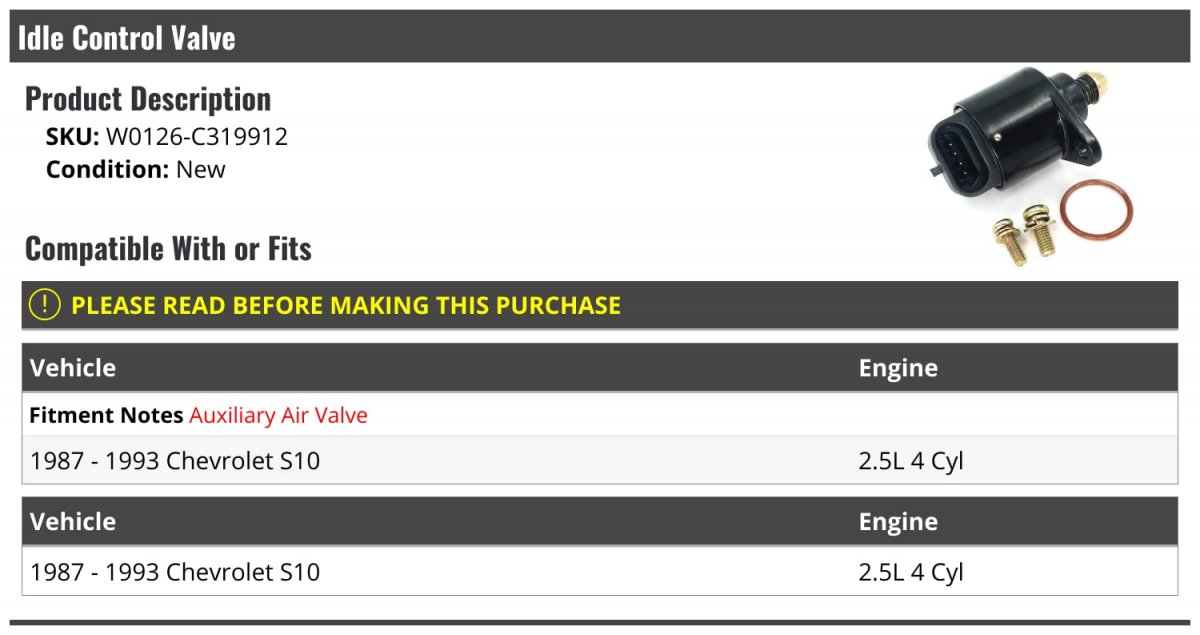
Task: Click the Fitment Notes label
Action: coord(106,415)
